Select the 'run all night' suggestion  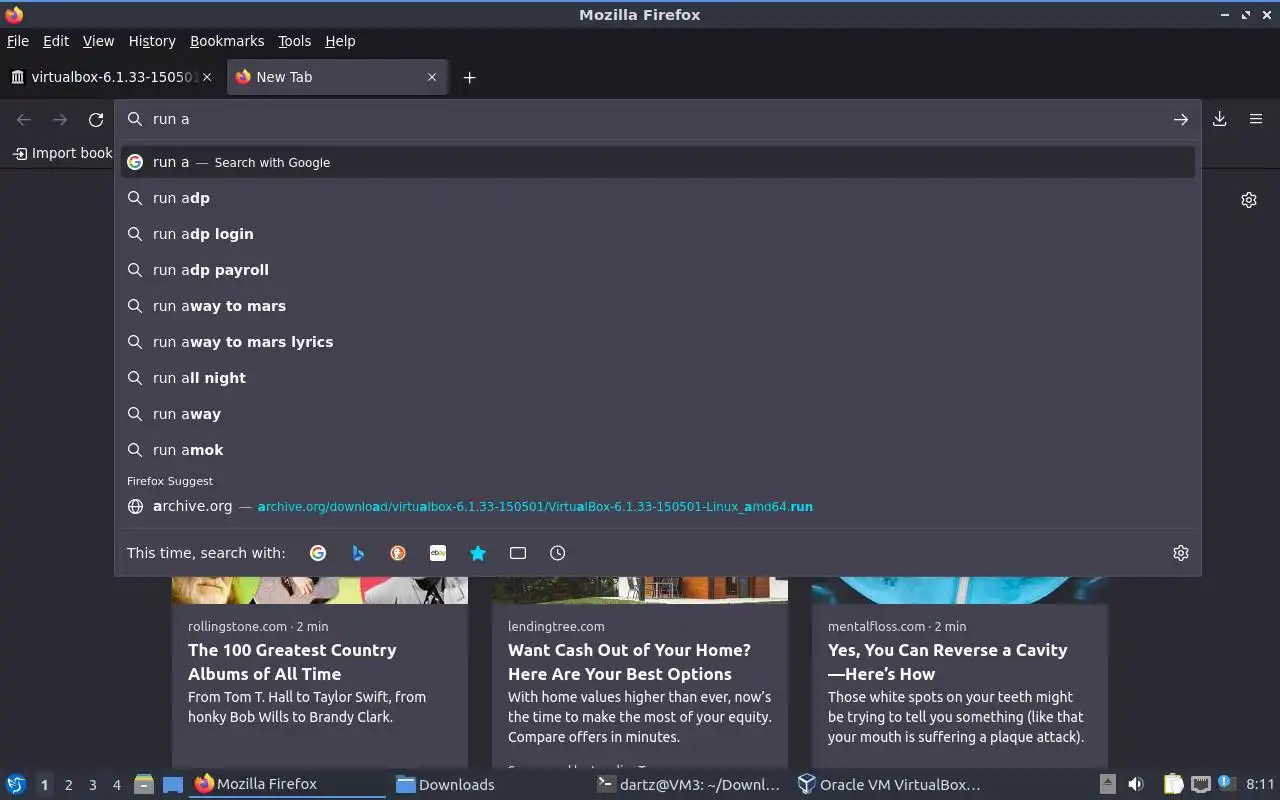click(658, 378)
